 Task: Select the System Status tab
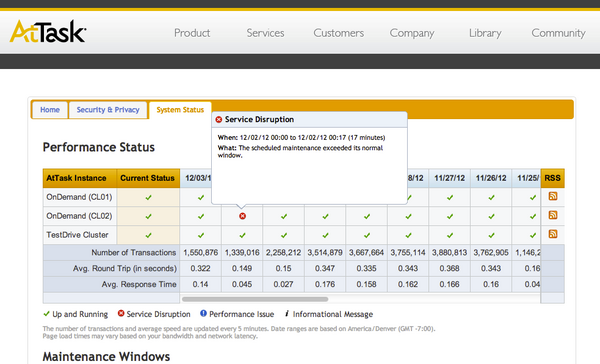180,110
